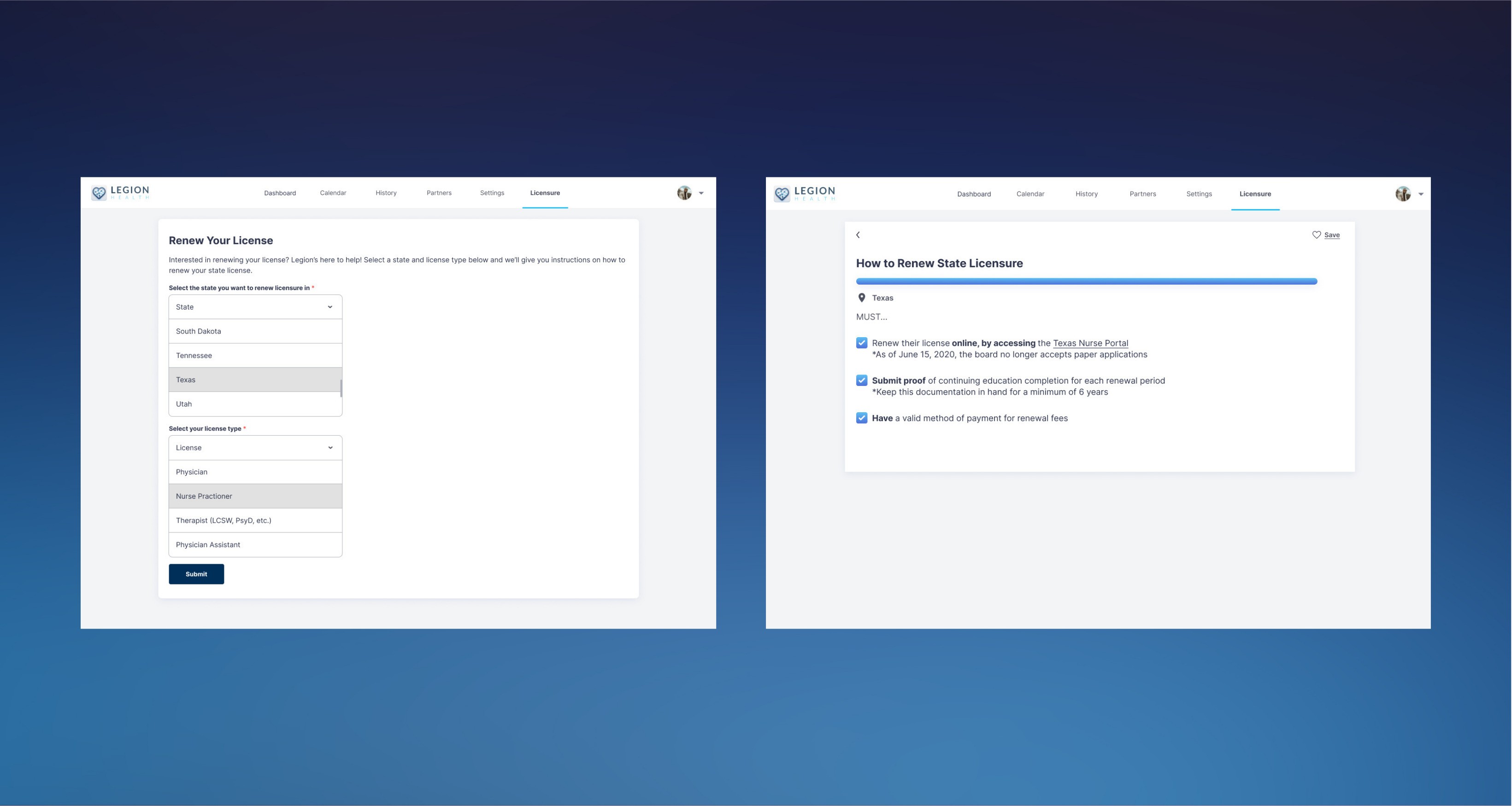Open the Texas Nurse Portal link

tap(1090, 343)
